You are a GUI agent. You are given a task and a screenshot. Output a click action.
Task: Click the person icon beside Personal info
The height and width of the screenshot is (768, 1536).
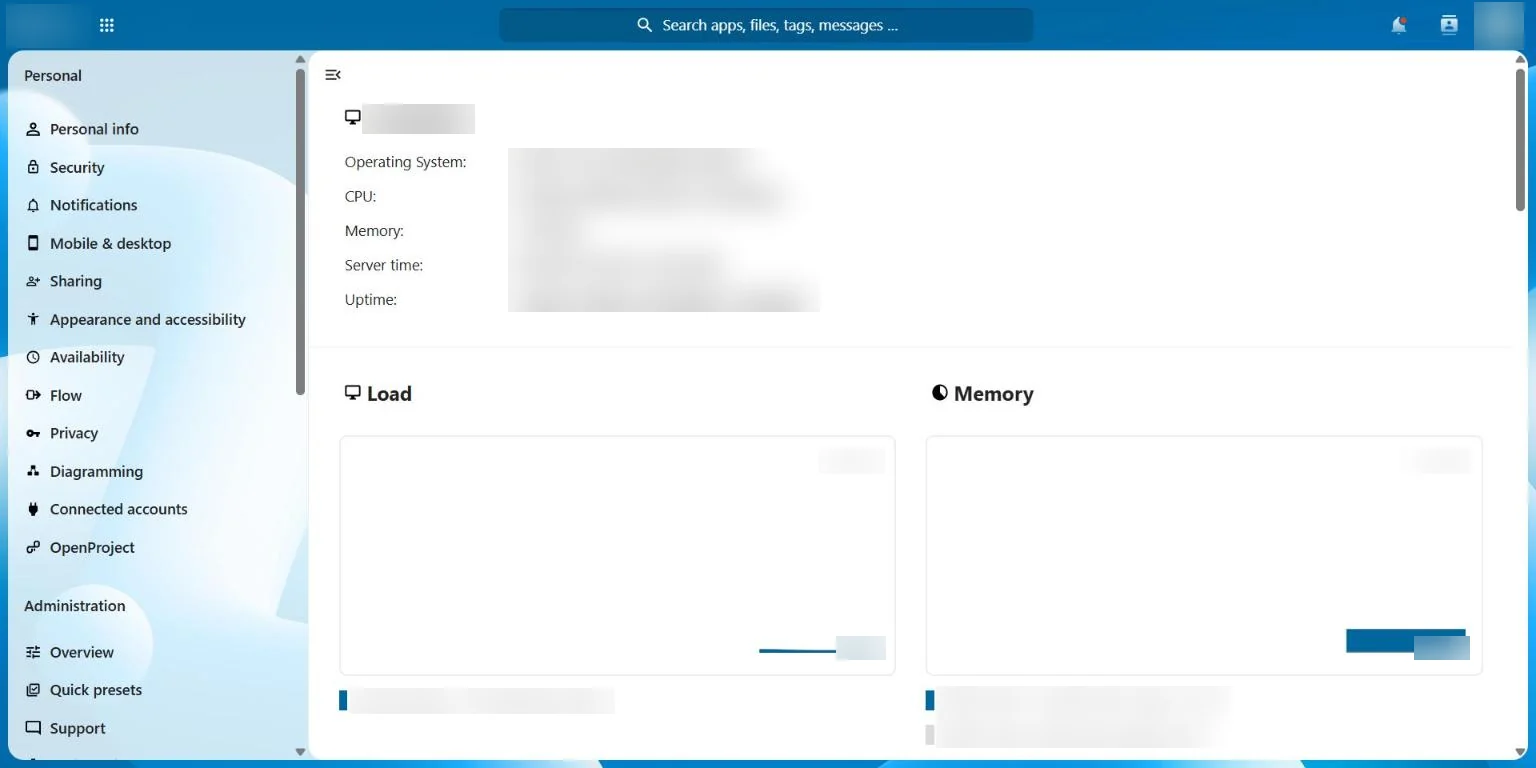pos(33,129)
